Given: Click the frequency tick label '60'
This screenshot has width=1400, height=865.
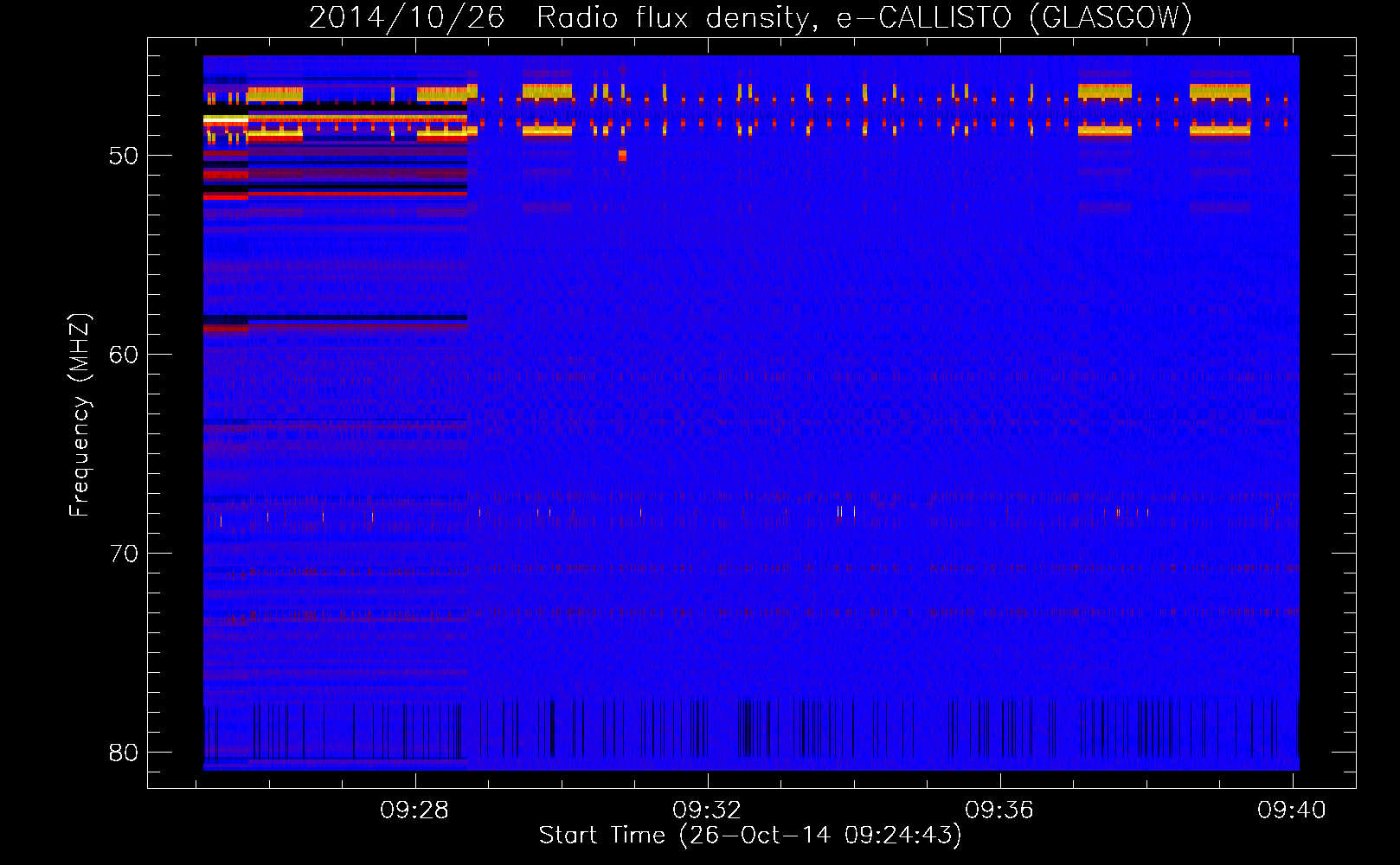Looking at the screenshot, I should click(x=124, y=355).
